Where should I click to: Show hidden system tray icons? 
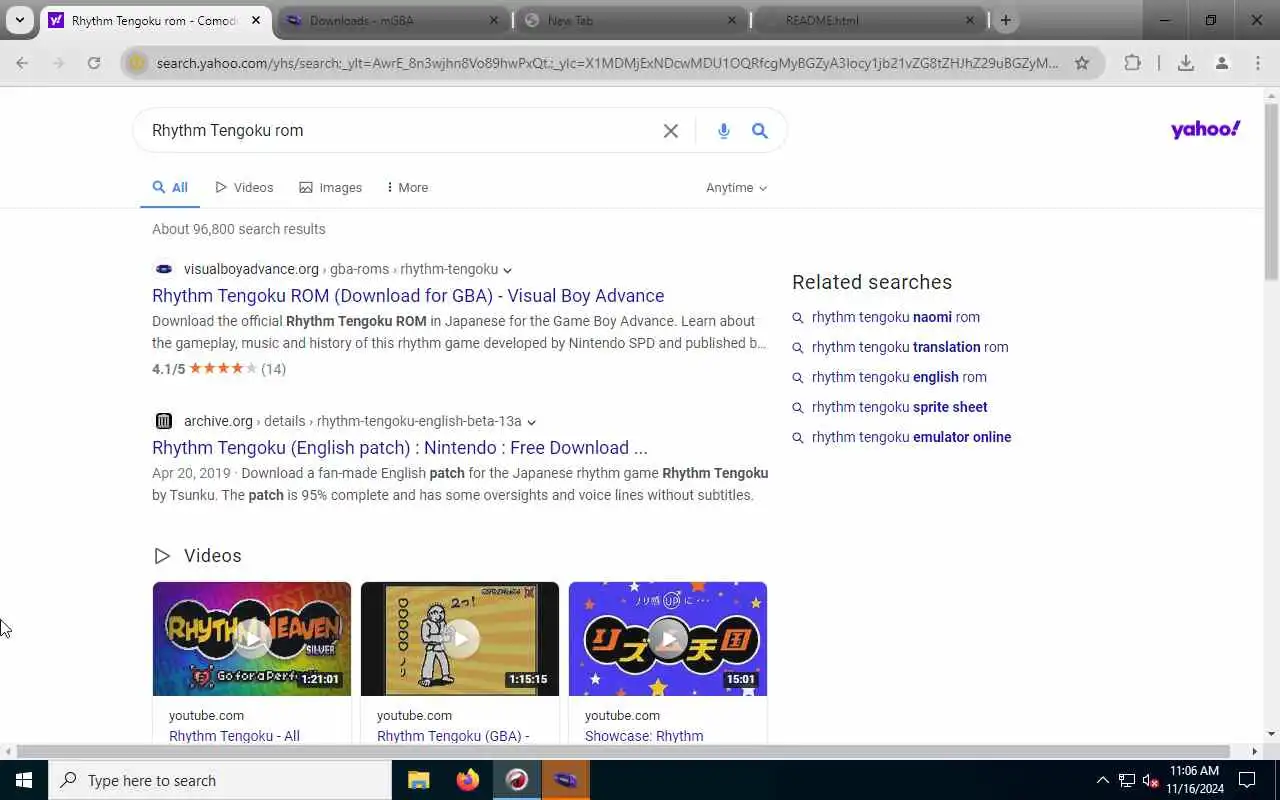pos(1103,780)
